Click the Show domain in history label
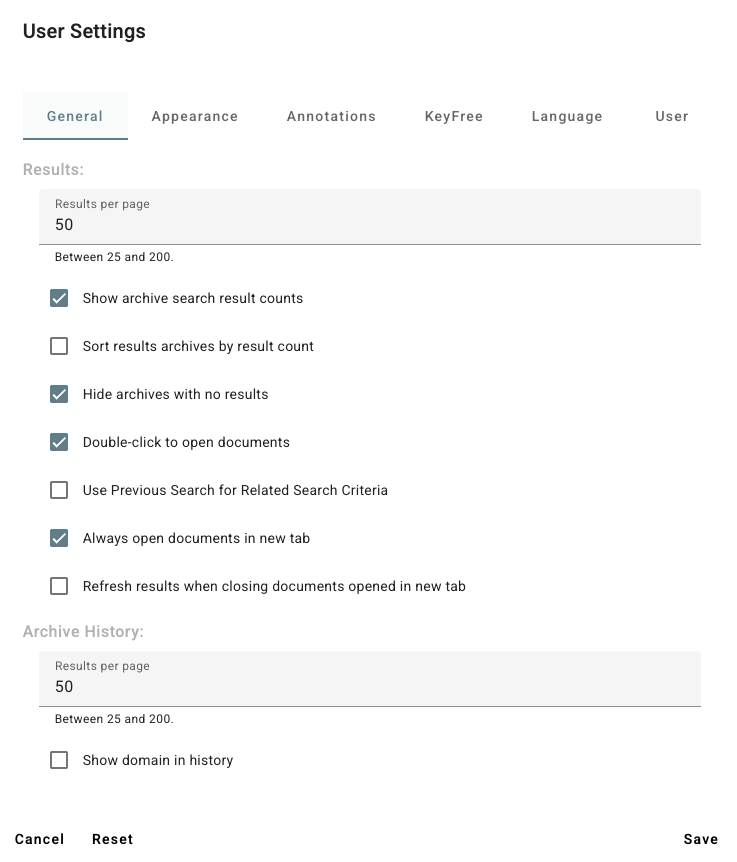The height and width of the screenshot is (862, 737). (158, 760)
